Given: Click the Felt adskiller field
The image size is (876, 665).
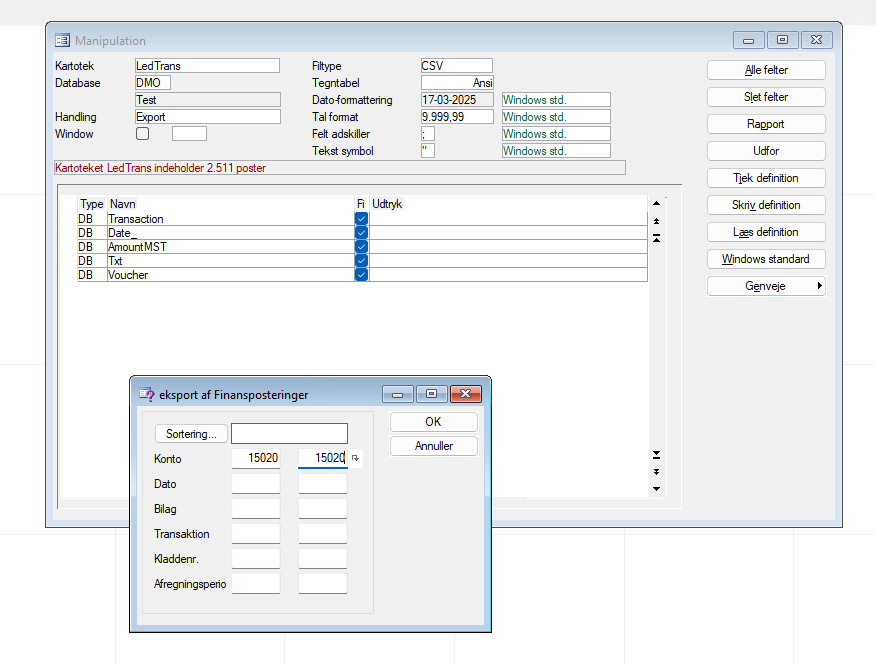Looking at the screenshot, I should (428, 134).
